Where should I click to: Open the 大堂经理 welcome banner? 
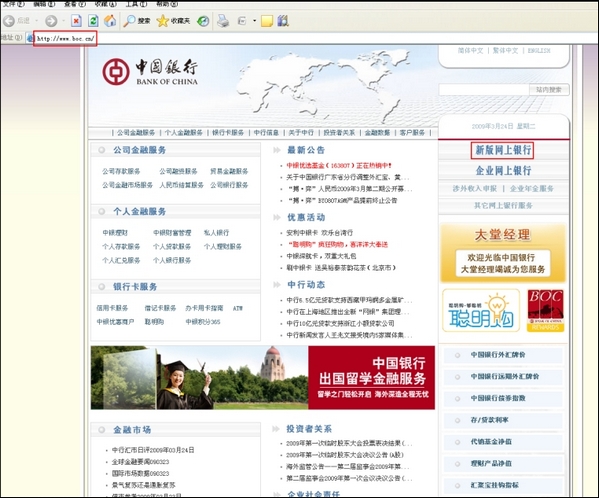503,253
